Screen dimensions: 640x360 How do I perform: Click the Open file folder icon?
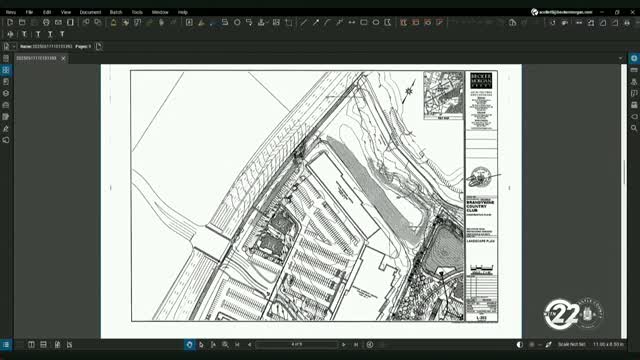(x=22, y=22)
